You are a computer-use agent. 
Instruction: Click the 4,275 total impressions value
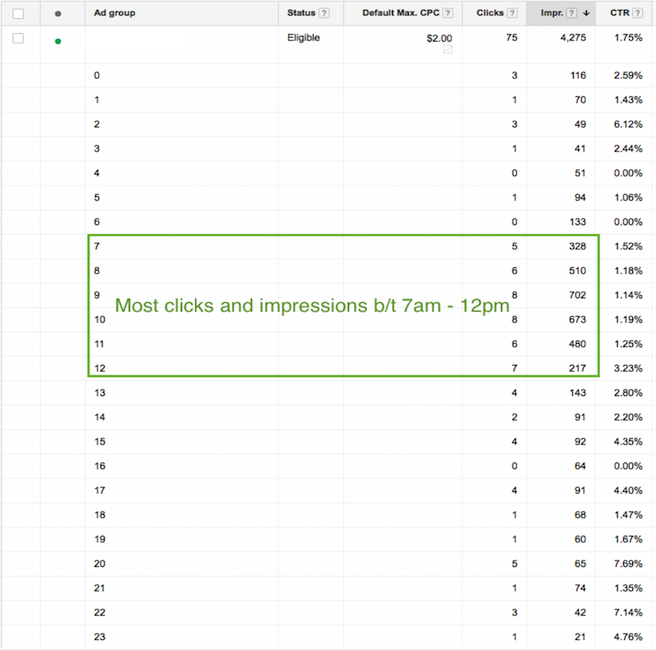point(569,38)
